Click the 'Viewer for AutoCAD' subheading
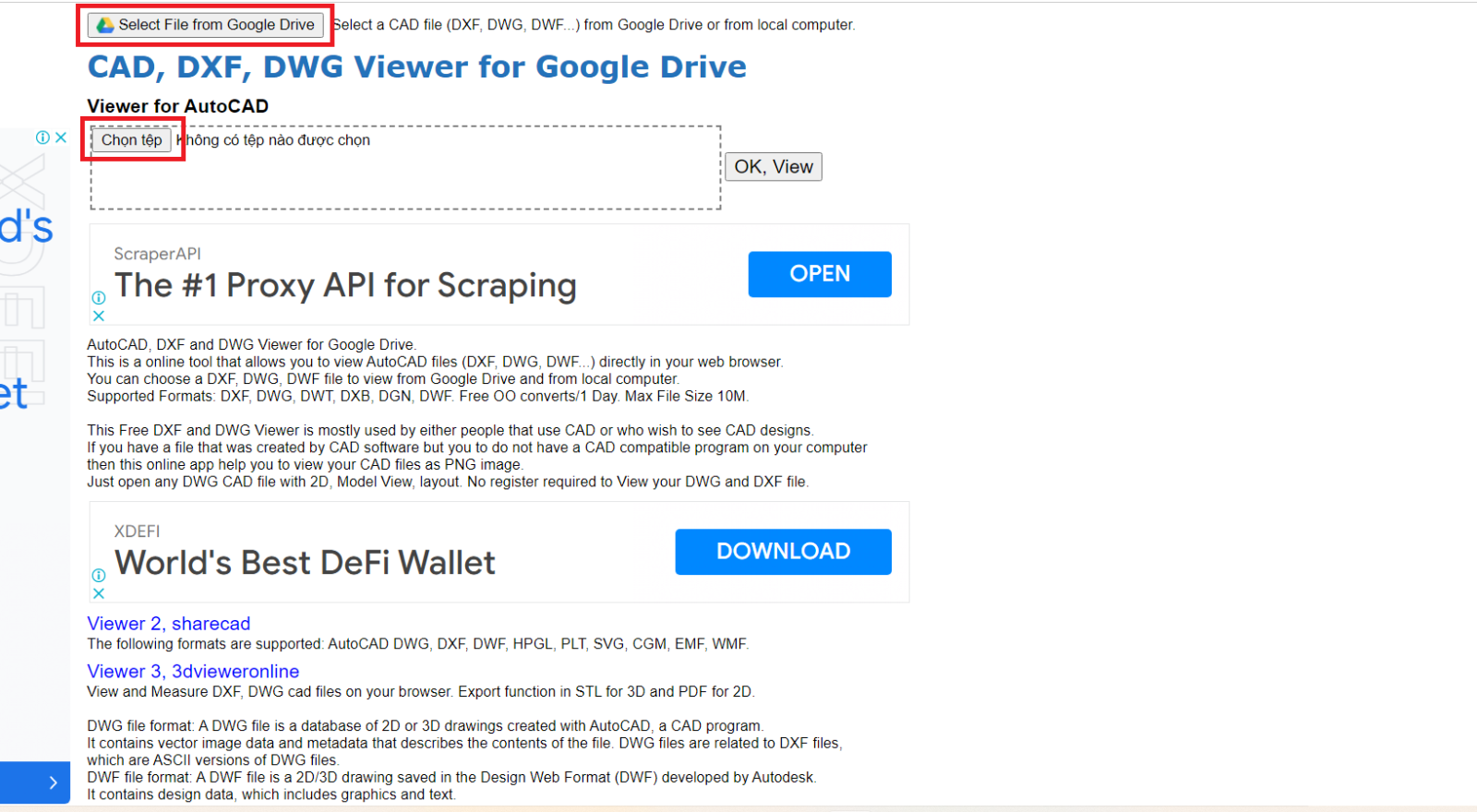 178,106
